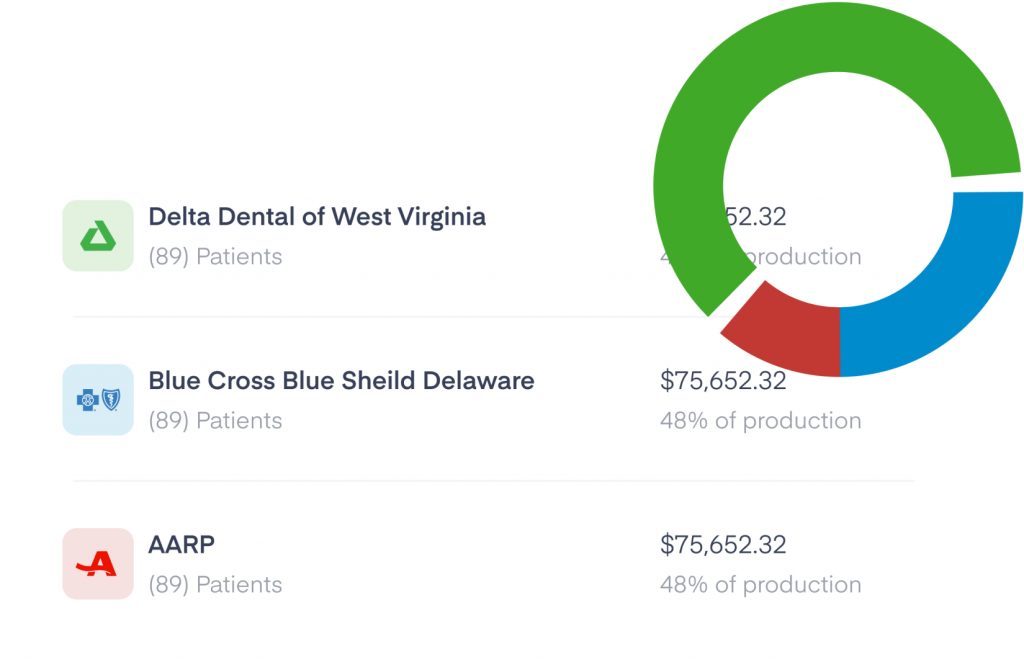The image size is (1024, 662).
Task: Click Delta Dental partially hidden dollar amount
Action: 756,217
